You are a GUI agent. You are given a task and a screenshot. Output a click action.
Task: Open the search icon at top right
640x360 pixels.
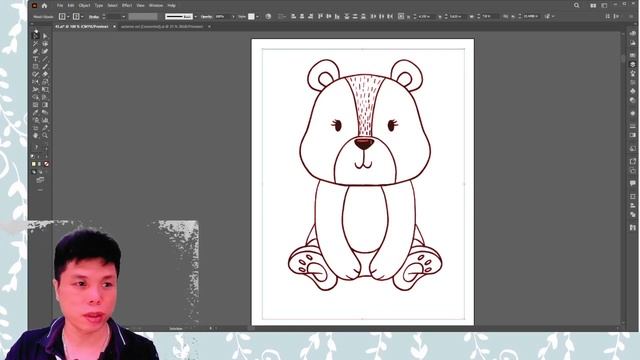click(576, 6)
